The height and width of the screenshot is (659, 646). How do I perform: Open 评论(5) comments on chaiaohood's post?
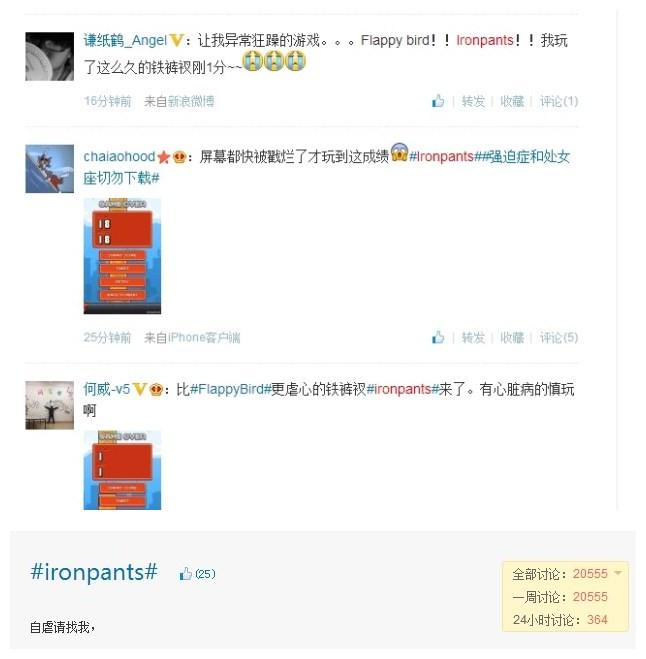pos(559,337)
